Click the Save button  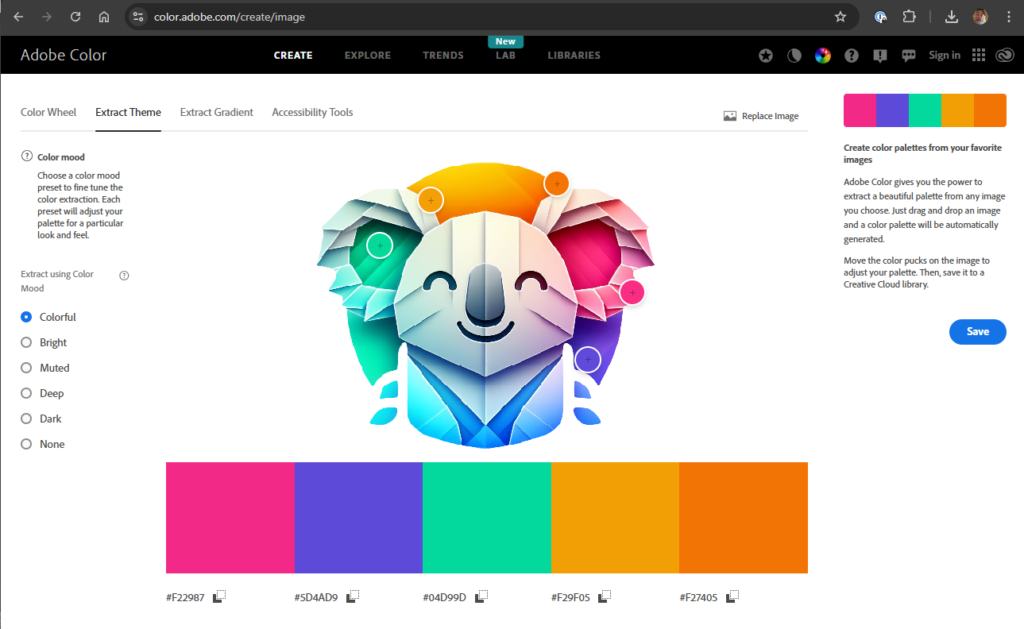tap(977, 332)
